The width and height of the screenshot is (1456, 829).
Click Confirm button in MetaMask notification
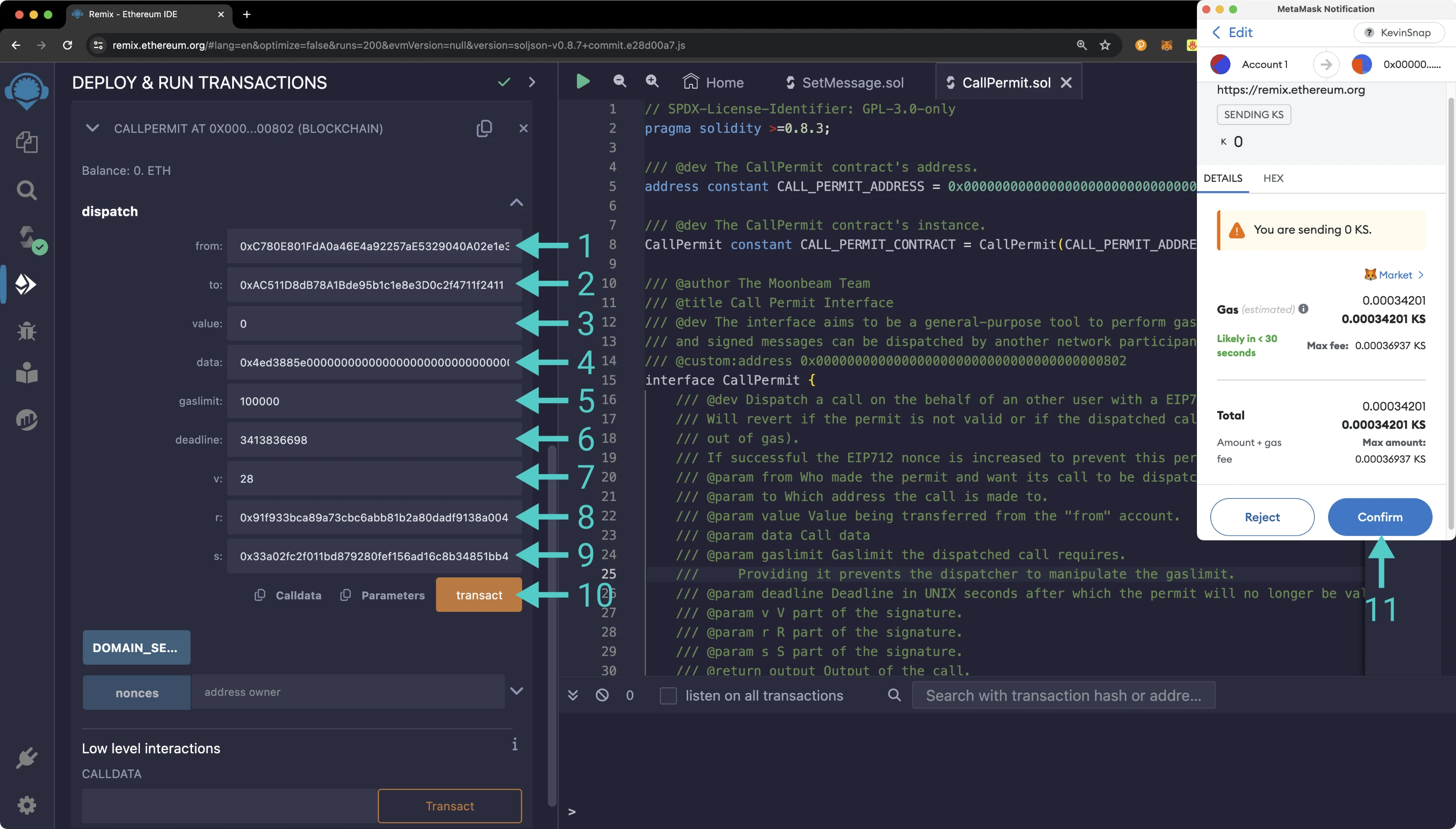click(x=1380, y=516)
